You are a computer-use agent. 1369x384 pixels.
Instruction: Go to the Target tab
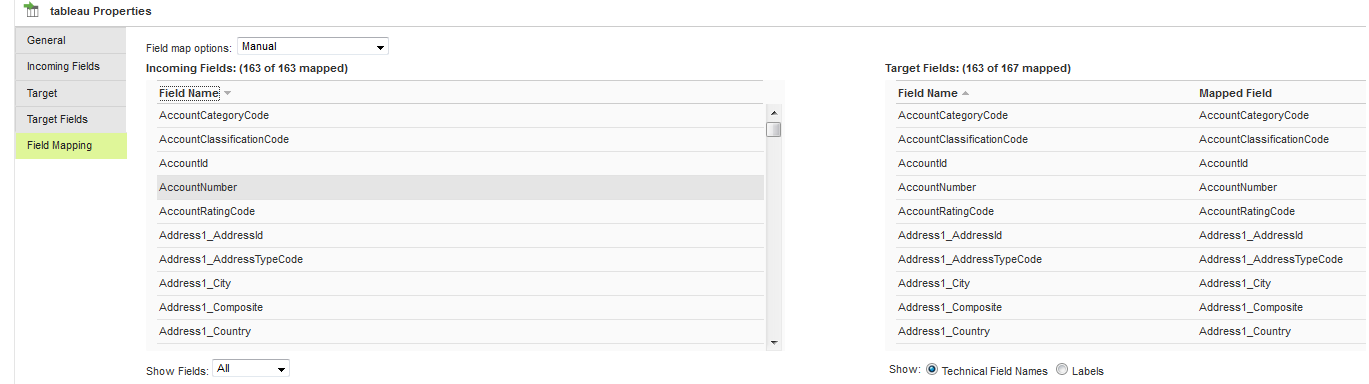tap(71, 93)
